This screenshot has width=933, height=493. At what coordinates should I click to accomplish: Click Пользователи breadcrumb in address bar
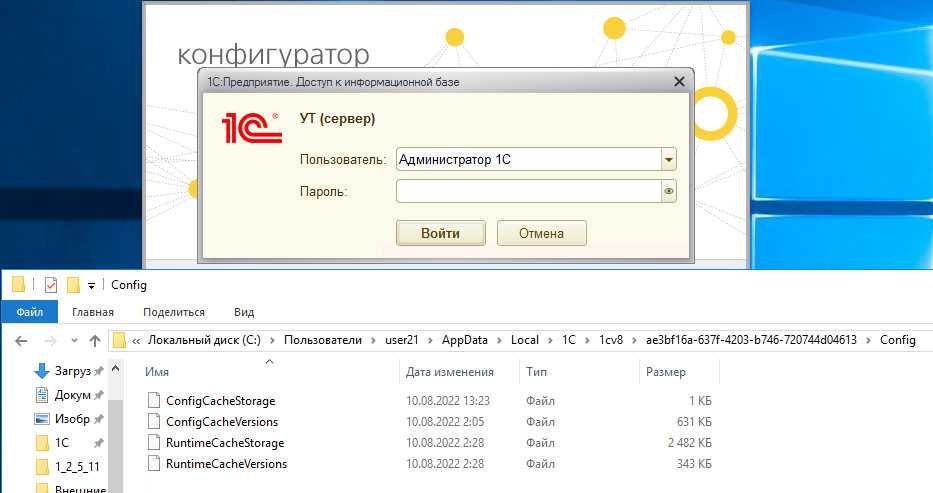(323, 340)
